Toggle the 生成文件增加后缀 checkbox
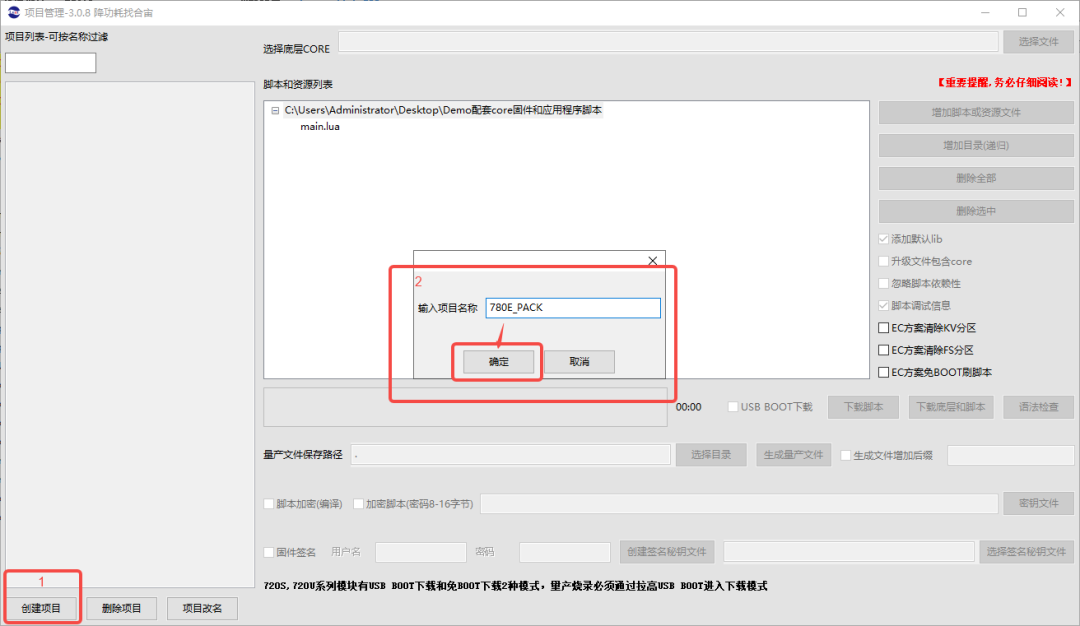 [x=846, y=455]
